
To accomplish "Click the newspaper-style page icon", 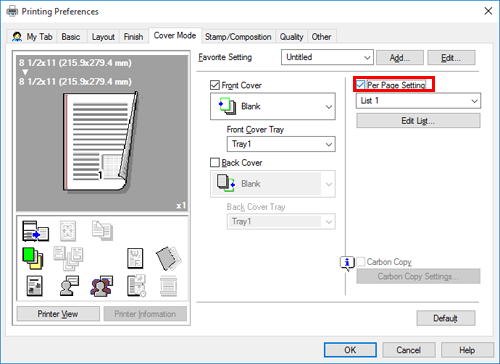I will tap(35, 286).
